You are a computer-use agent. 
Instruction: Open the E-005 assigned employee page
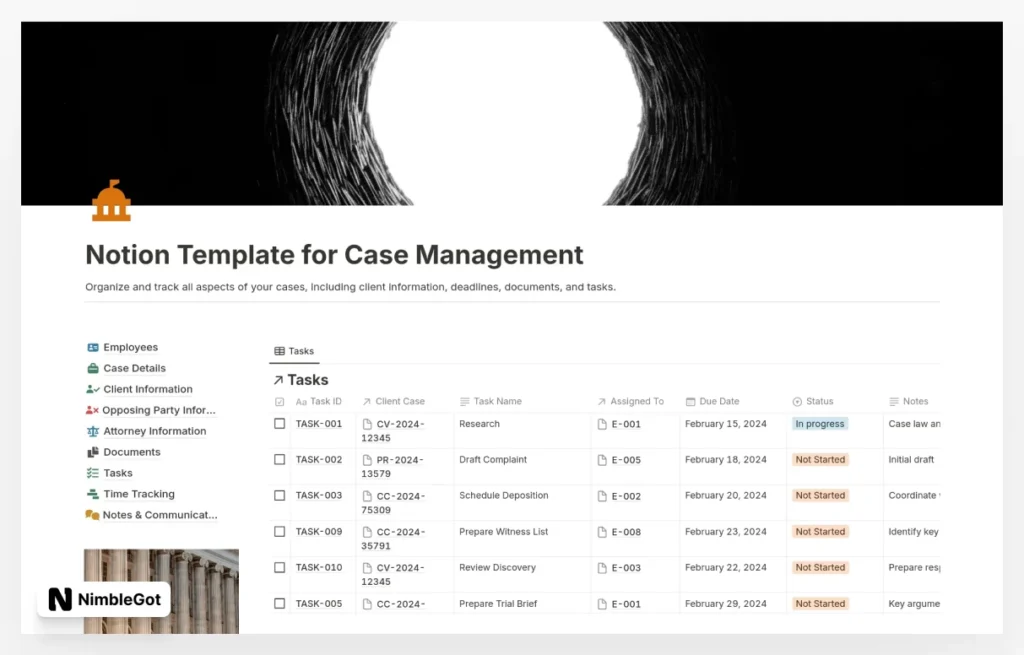point(626,460)
